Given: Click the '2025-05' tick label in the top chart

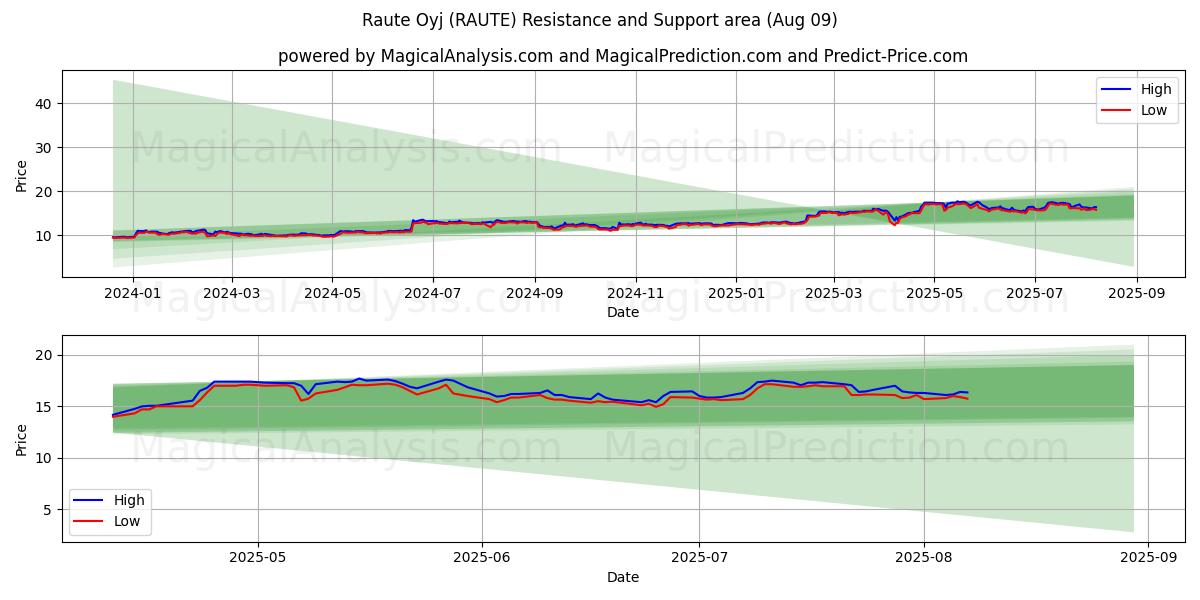Looking at the screenshot, I should tap(934, 294).
